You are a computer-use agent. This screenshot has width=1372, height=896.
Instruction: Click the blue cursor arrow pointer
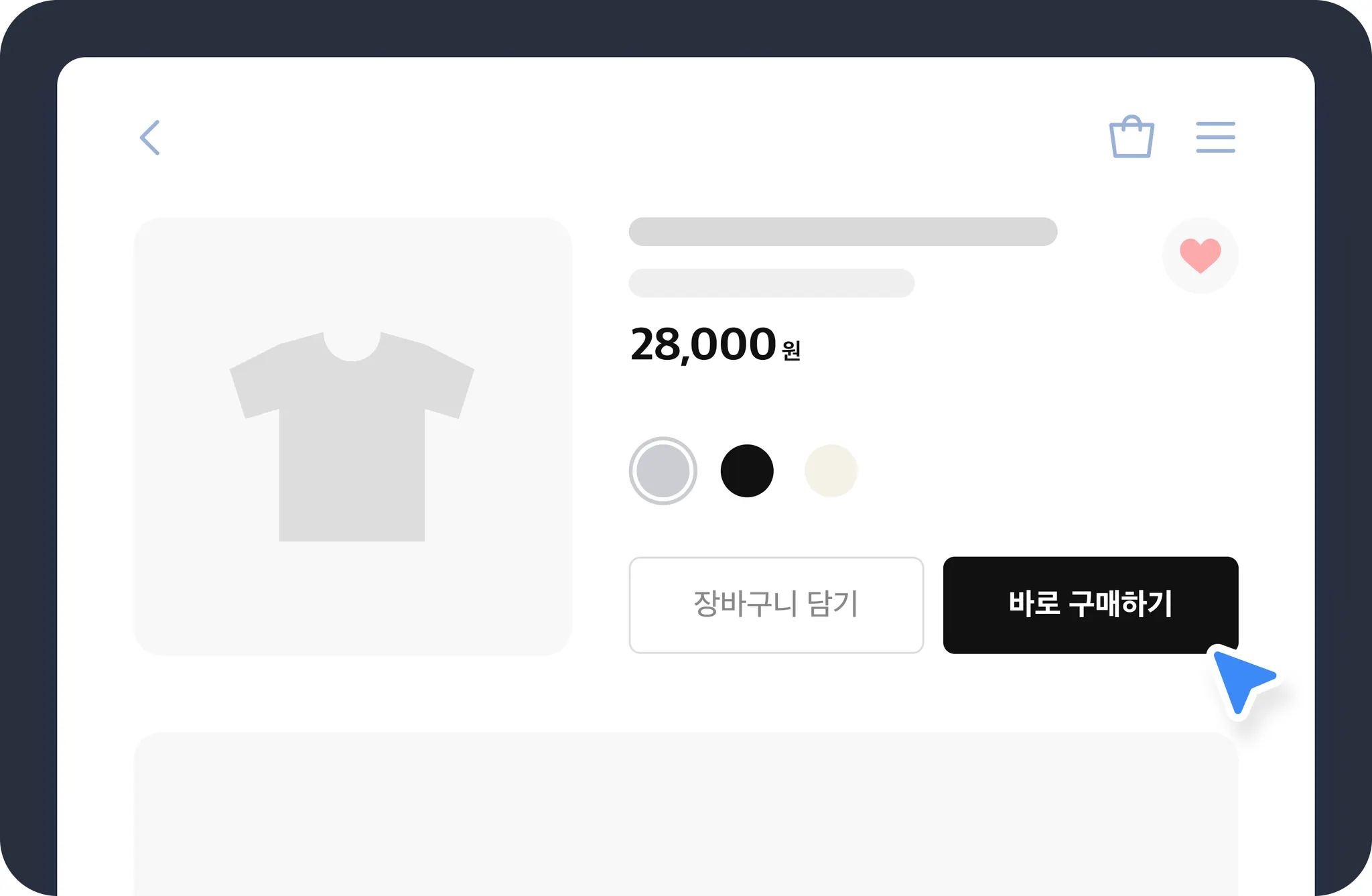click(1241, 681)
